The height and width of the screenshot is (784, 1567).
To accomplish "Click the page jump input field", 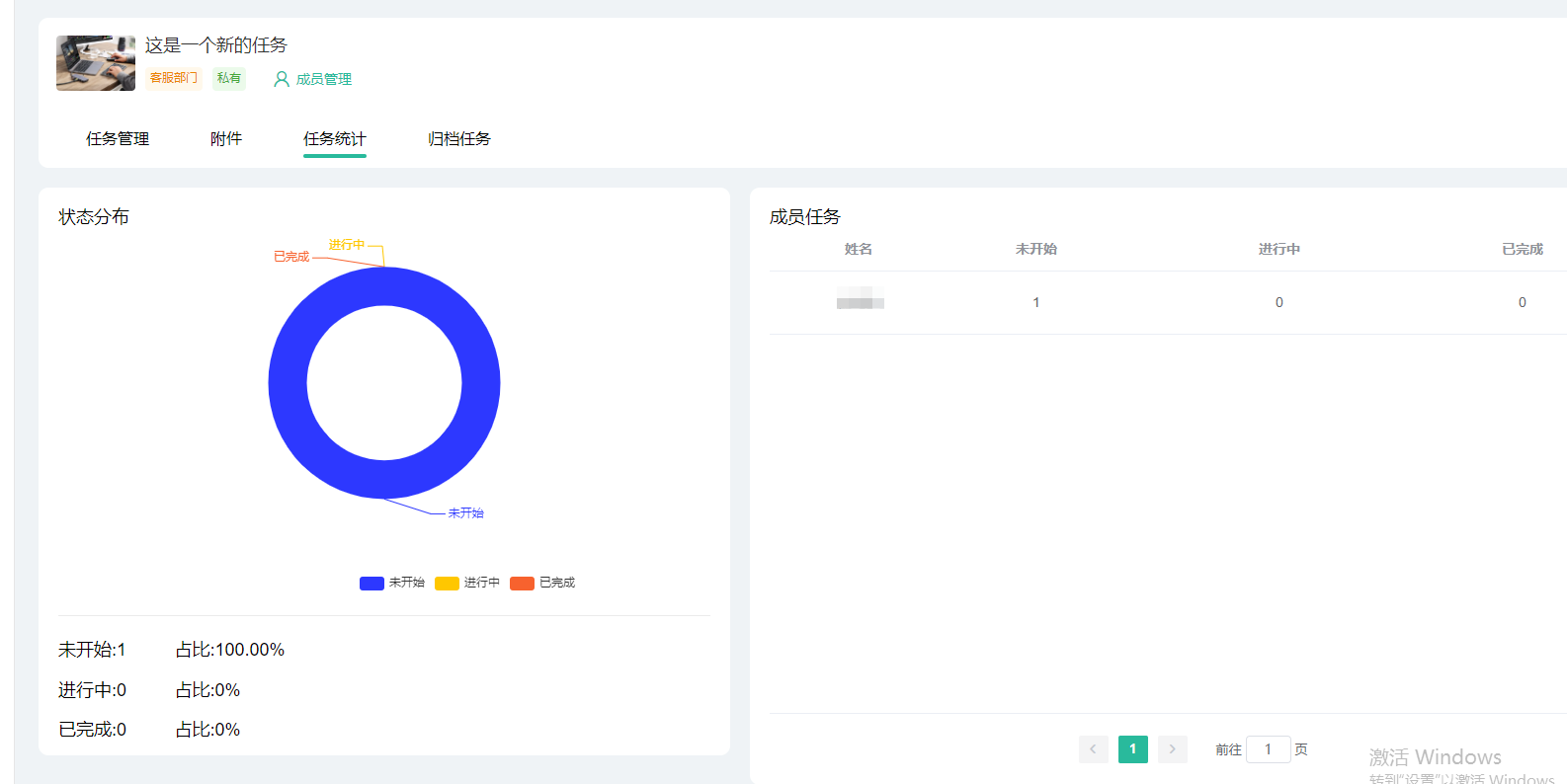I will point(1268,749).
